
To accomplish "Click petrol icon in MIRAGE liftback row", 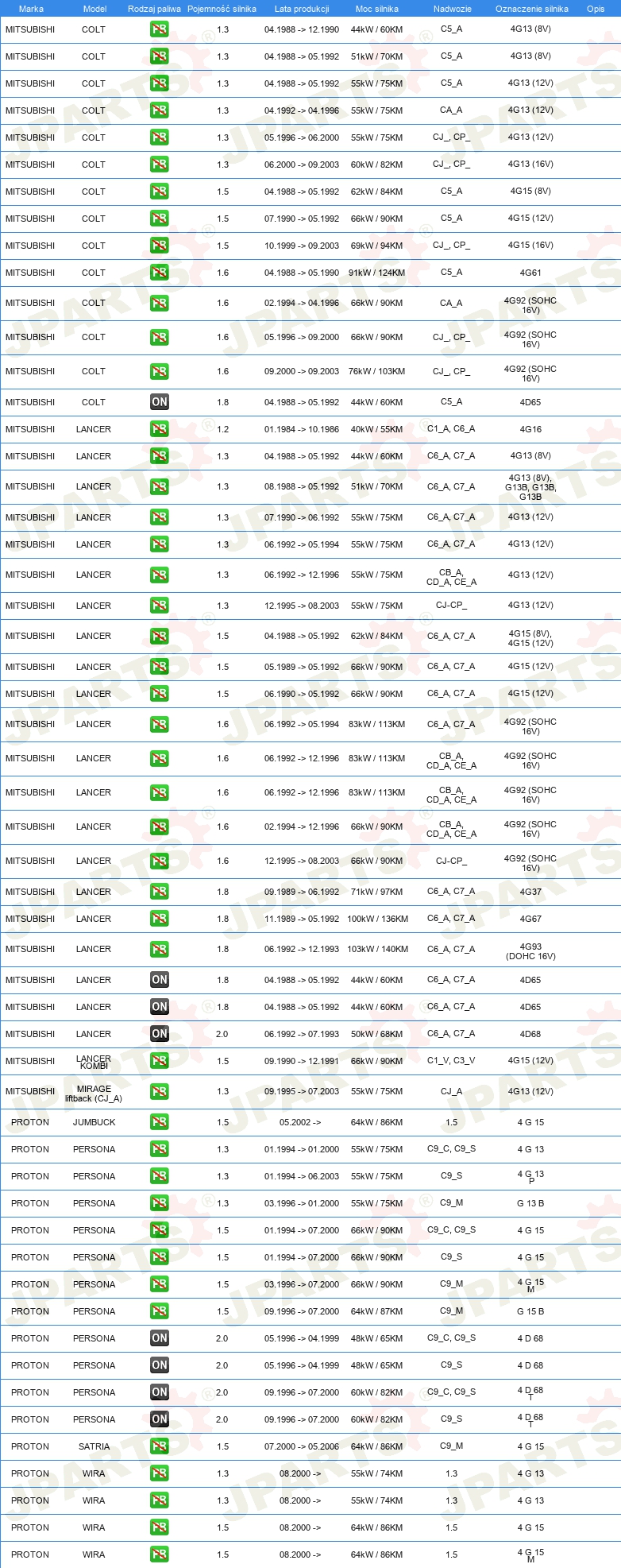I will (160, 1091).
